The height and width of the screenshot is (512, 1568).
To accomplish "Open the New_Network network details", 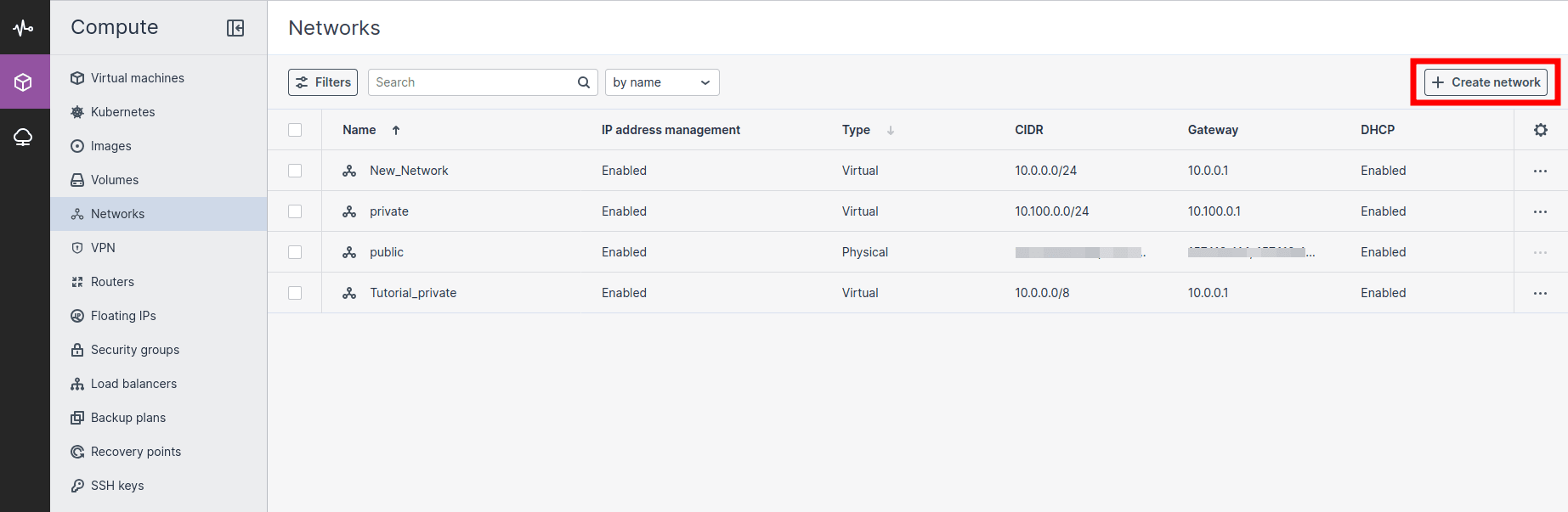I will pyautogui.click(x=409, y=171).
